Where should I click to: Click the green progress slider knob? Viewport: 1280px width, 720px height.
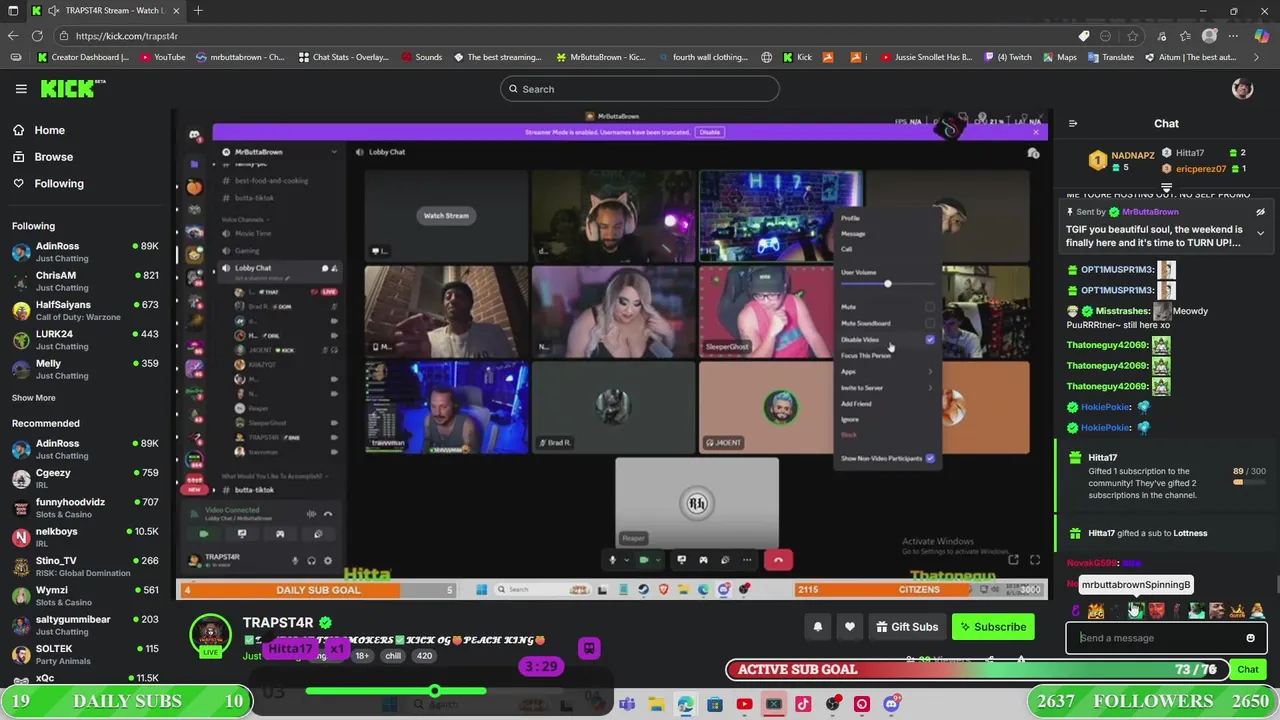pos(434,691)
